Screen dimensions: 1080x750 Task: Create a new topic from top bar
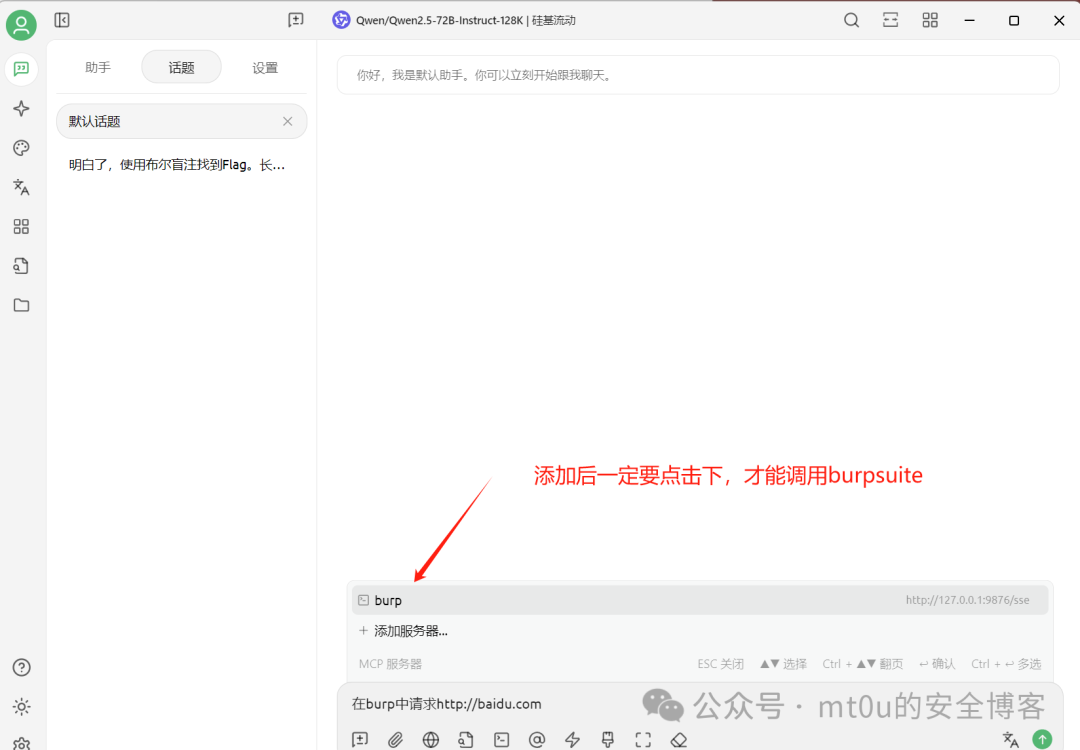pos(295,20)
